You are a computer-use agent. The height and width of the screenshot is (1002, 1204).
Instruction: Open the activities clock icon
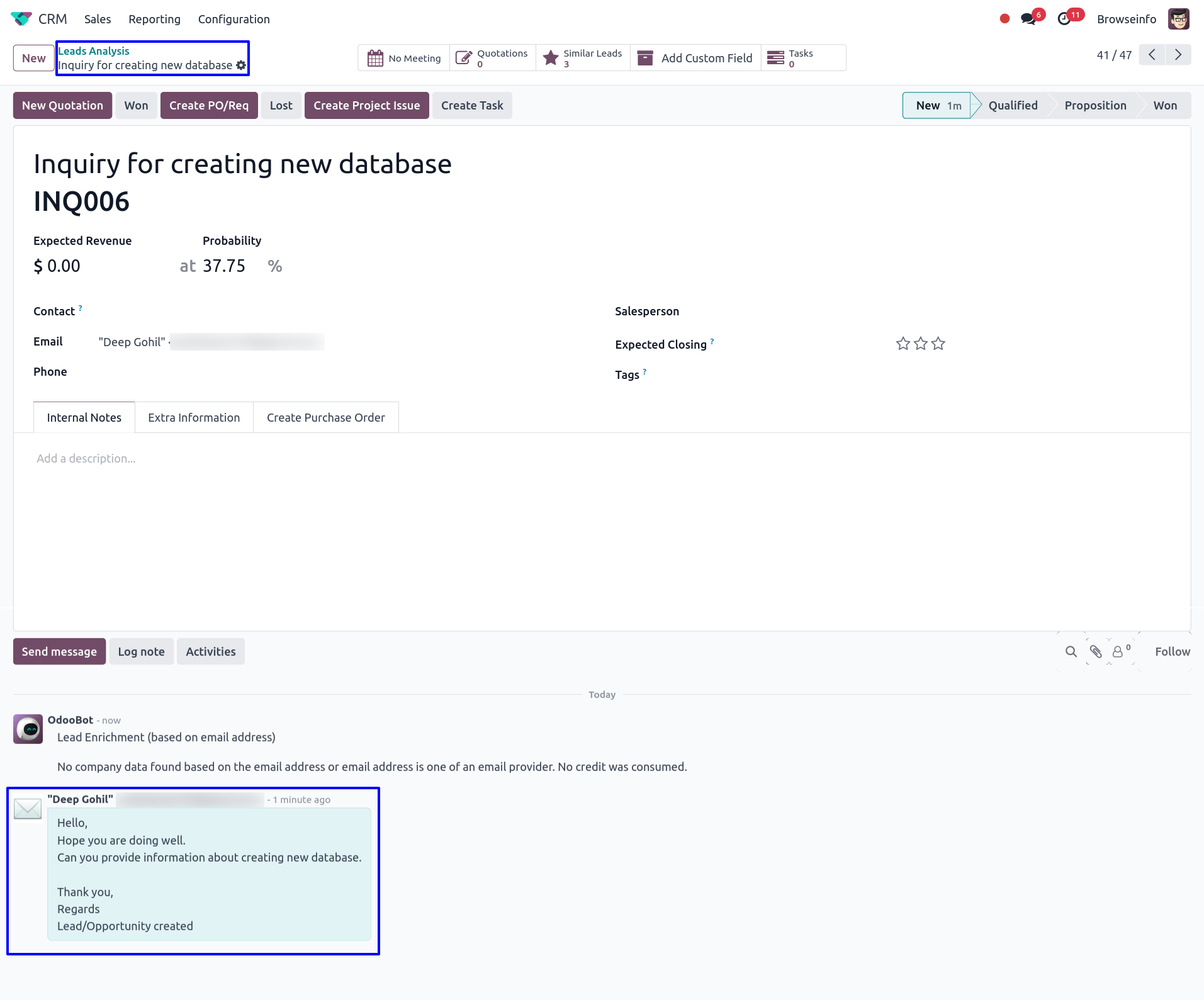coord(1064,19)
